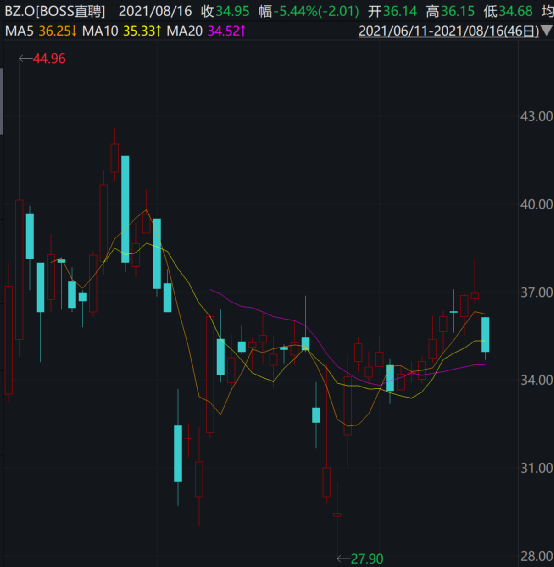This screenshot has height=567, width=554.
Task: Click the red candle with wick to 44.96
Action: pyautogui.click(x=19, y=269)
